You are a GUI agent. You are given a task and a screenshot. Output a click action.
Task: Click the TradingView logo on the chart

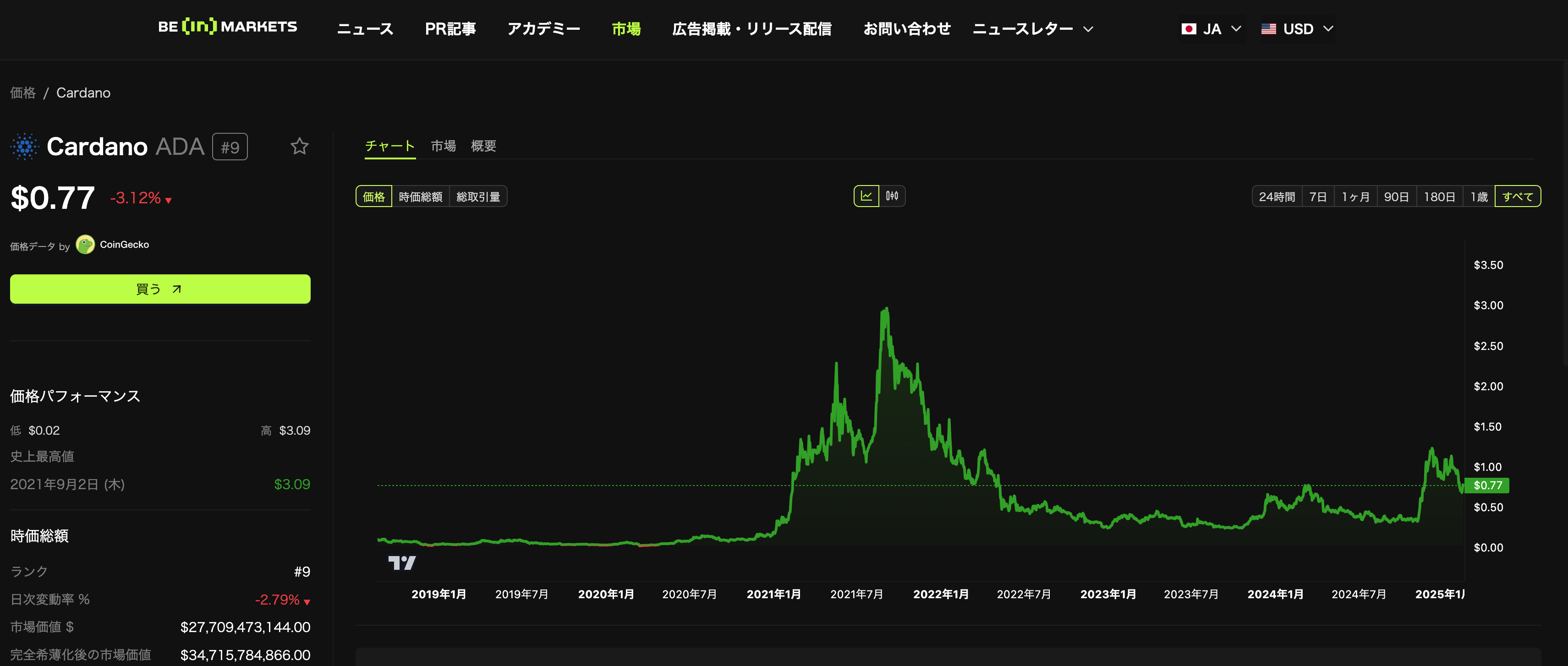click(402, 562)
